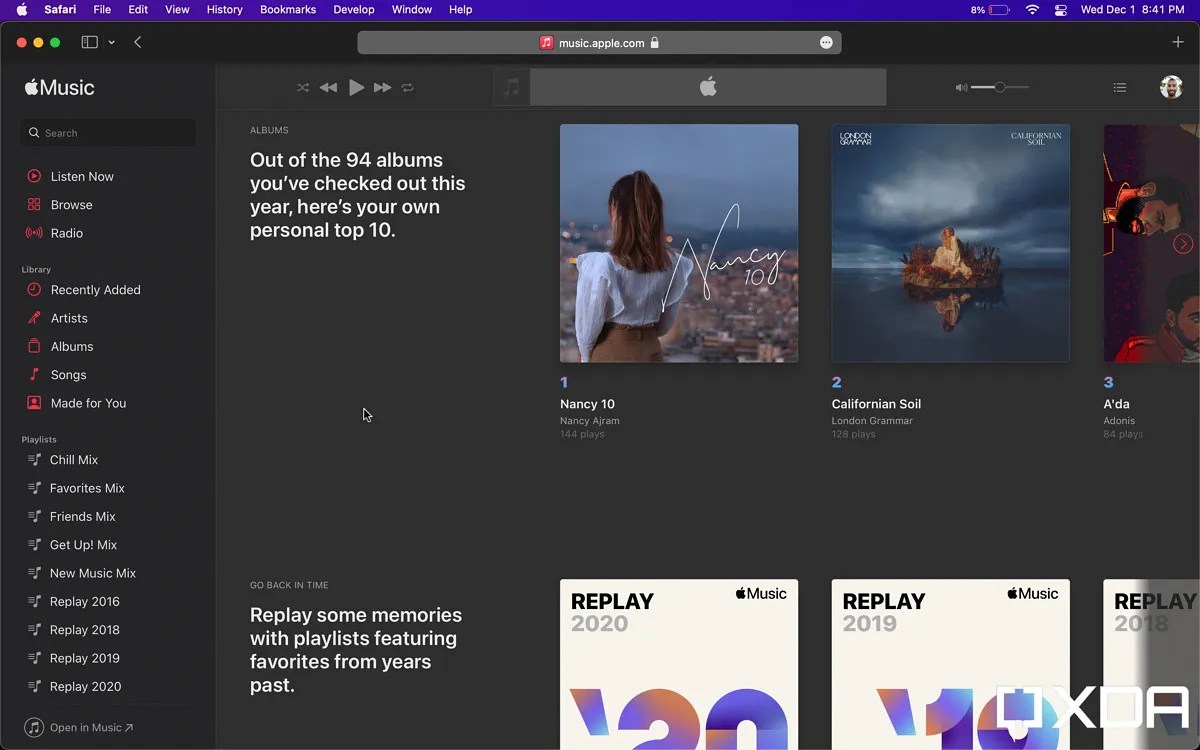Open the tab options ellipsis in address bar

[827, 42]
